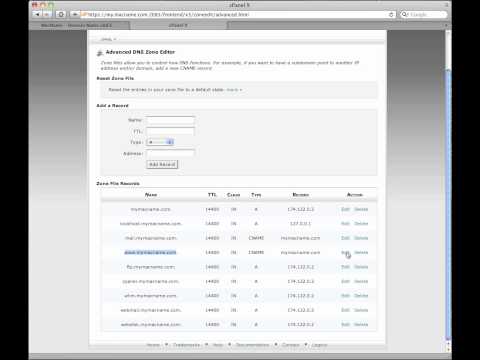Click the 127.0.0.1 record value
480x360 pixels.
[300, 224]
